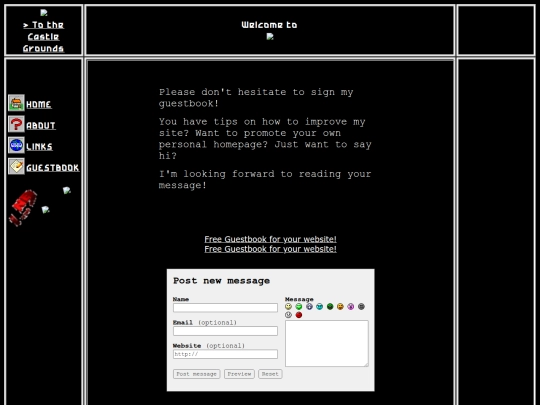Insert the bright green emoticon
This screenshot has height=405, width=540.
point(299,307)
